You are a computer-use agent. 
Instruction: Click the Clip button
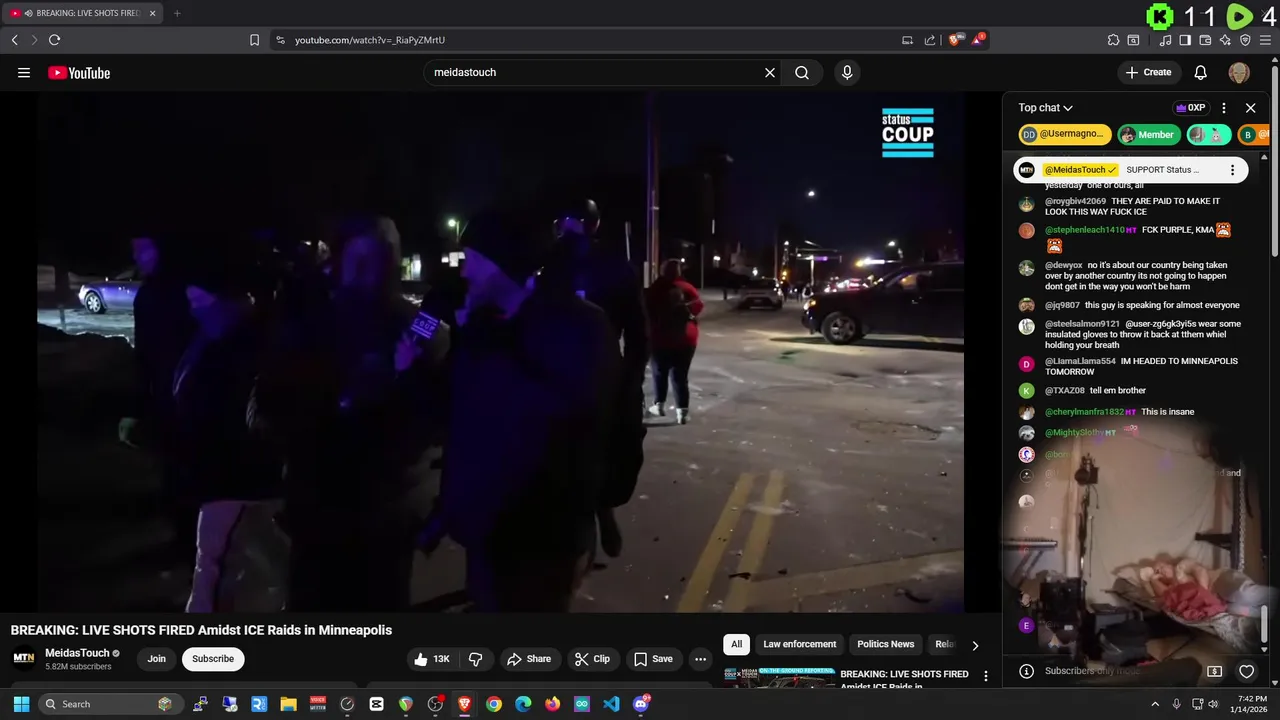coord(592,659)
